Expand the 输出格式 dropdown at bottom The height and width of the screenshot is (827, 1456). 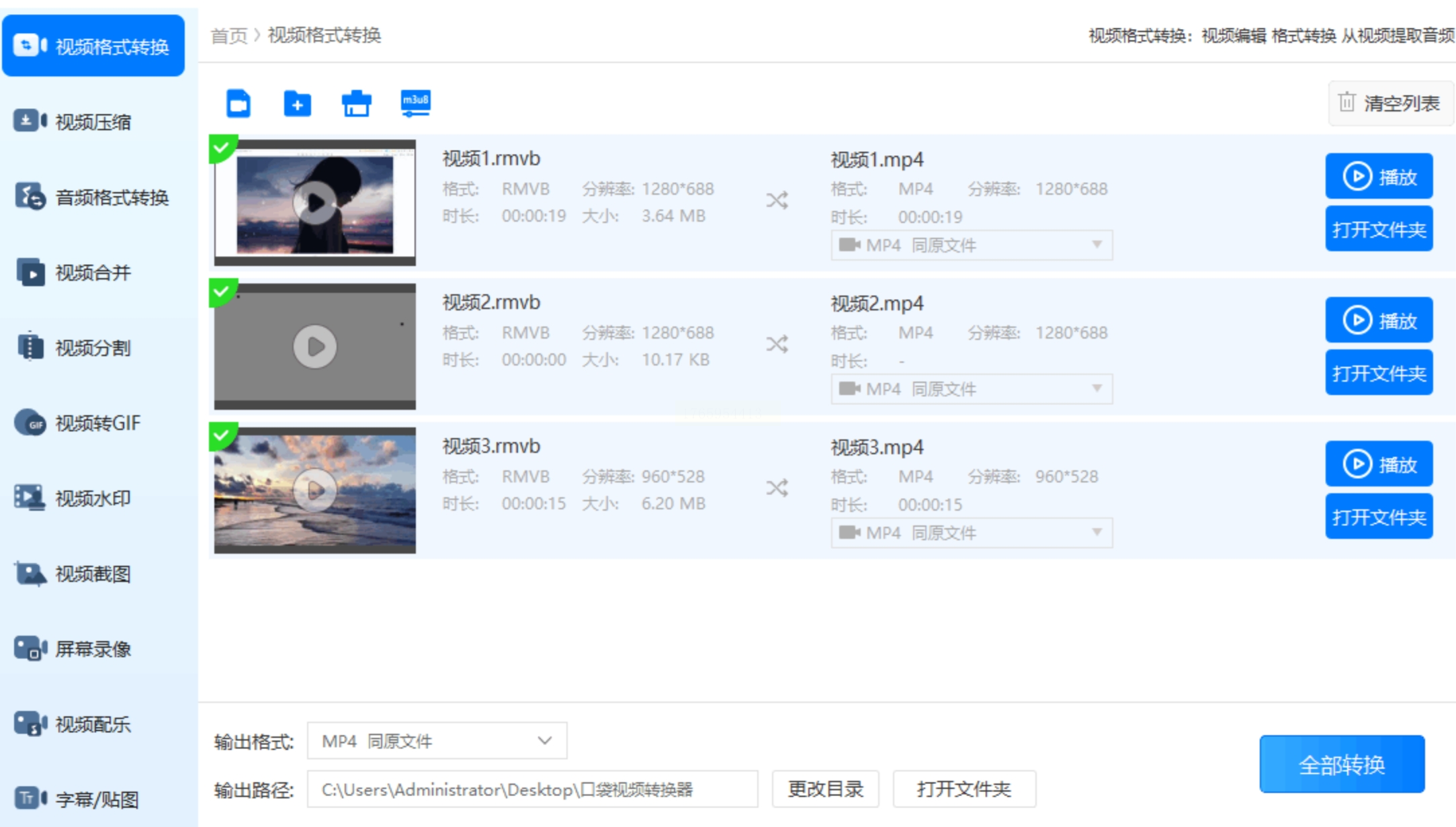tap(437, 741)
